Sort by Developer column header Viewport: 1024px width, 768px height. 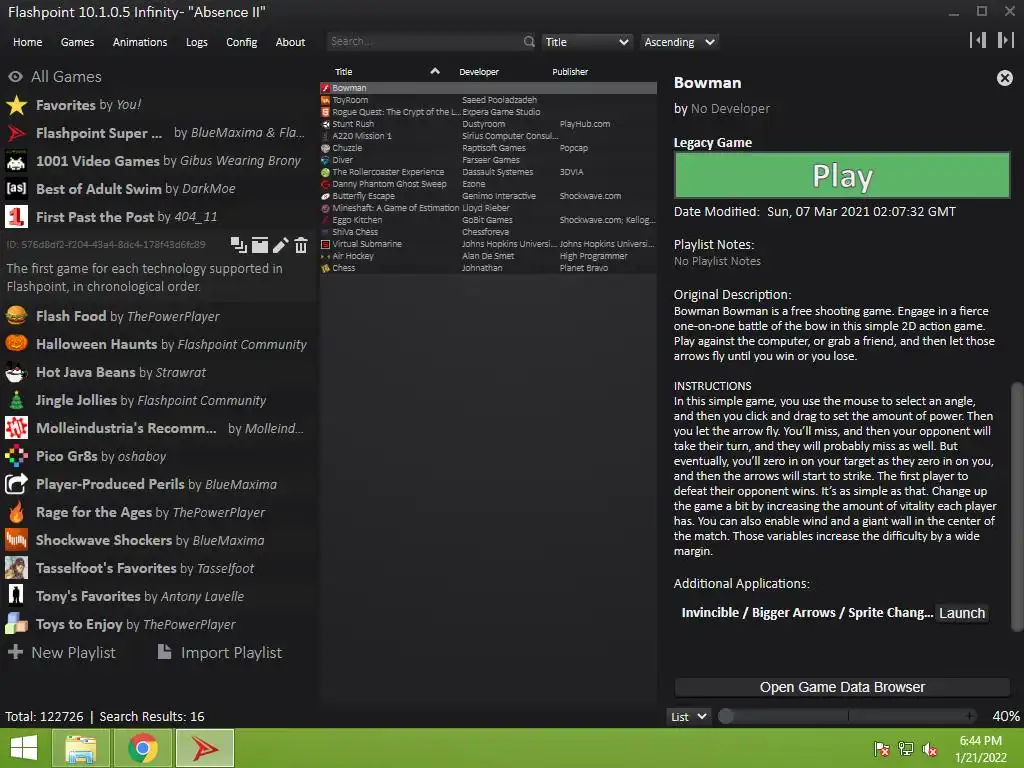coord(479,72)
